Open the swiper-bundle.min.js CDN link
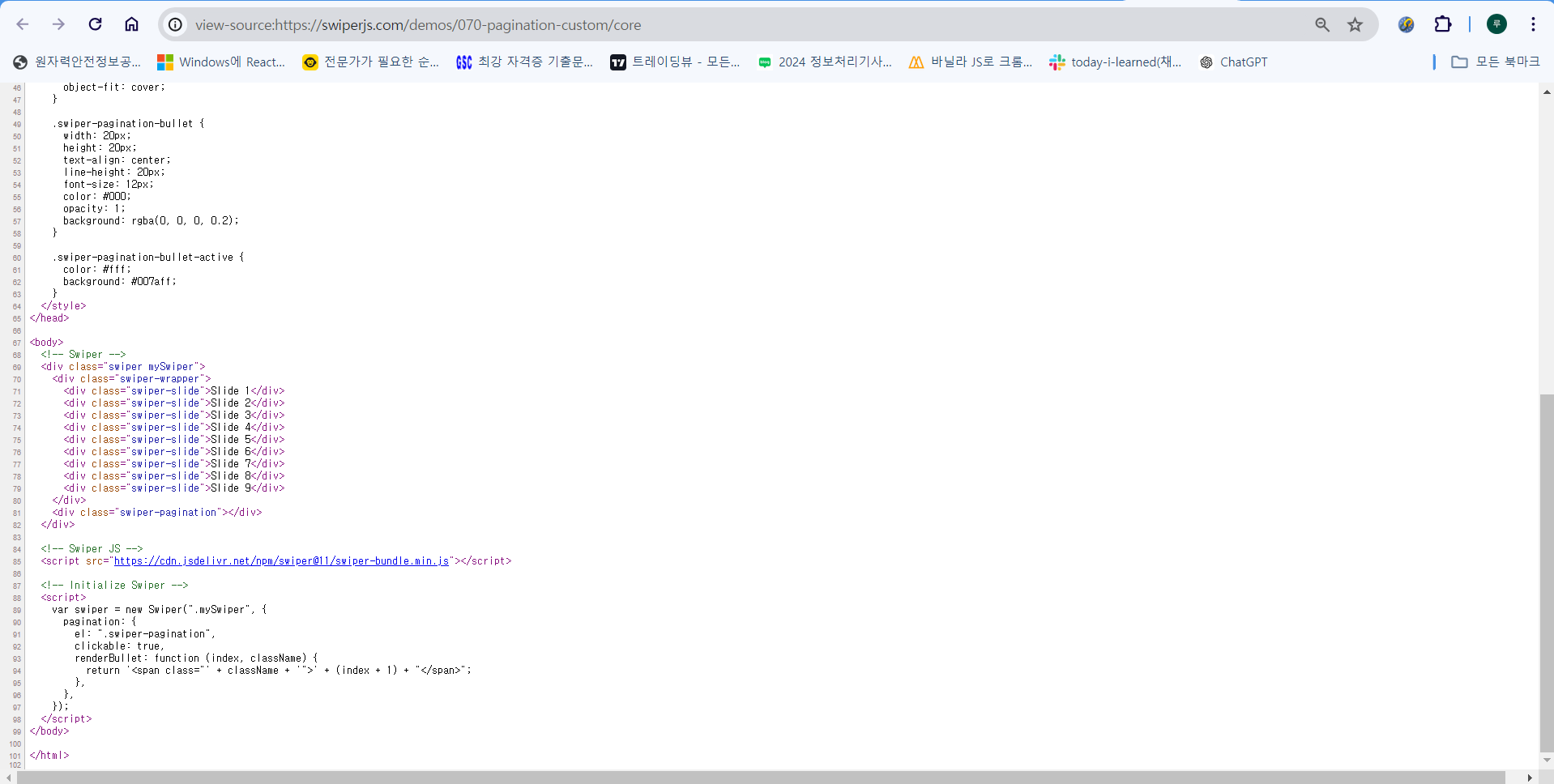Screen dimensions: 1554x784 281,560
